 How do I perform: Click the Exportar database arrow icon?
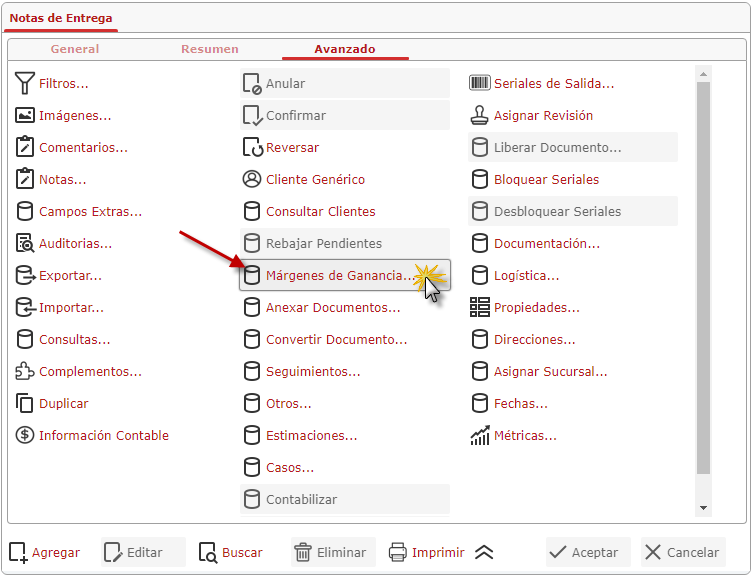coord(25,275)
